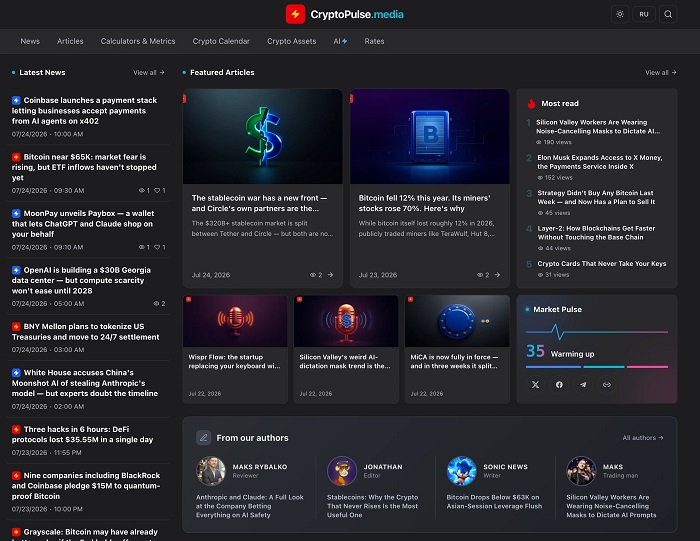Screen dimensions: 700x541
Task: Open Three hacks in 6 hours DeFi headline
Action: [x=82, y=434]
